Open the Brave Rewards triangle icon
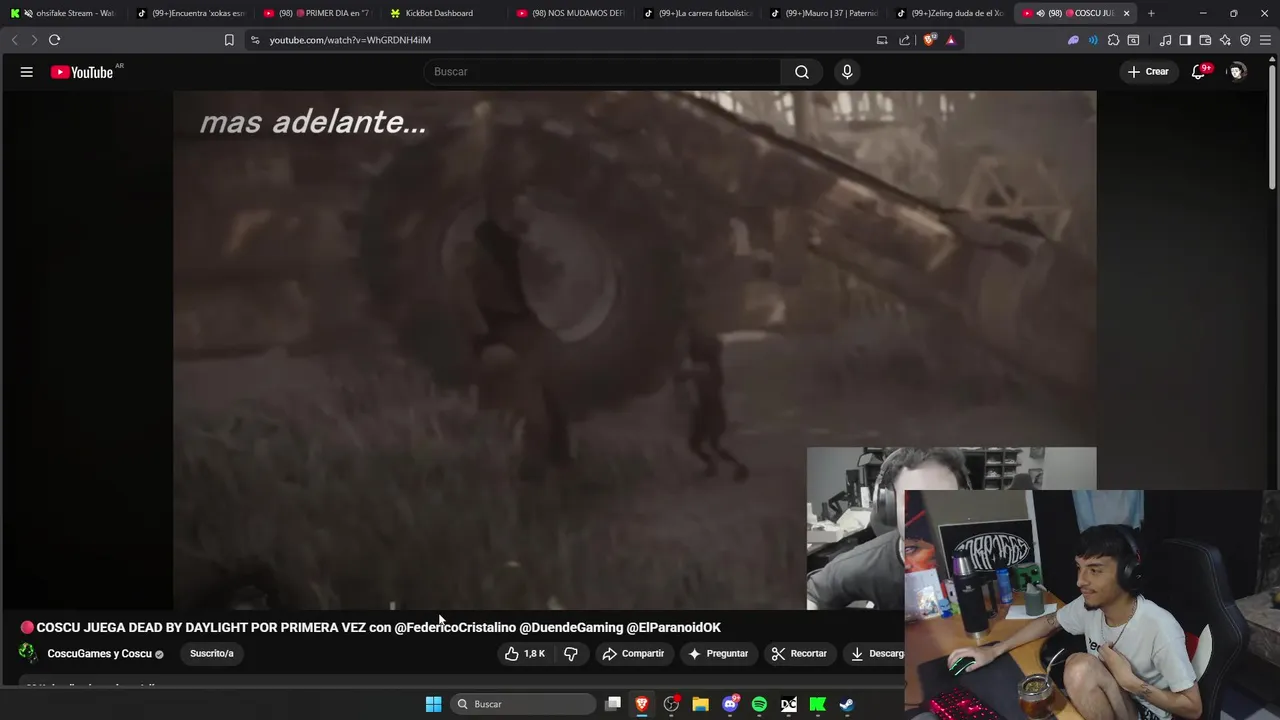Screen dimensions: 1280x720 [950, 40]
